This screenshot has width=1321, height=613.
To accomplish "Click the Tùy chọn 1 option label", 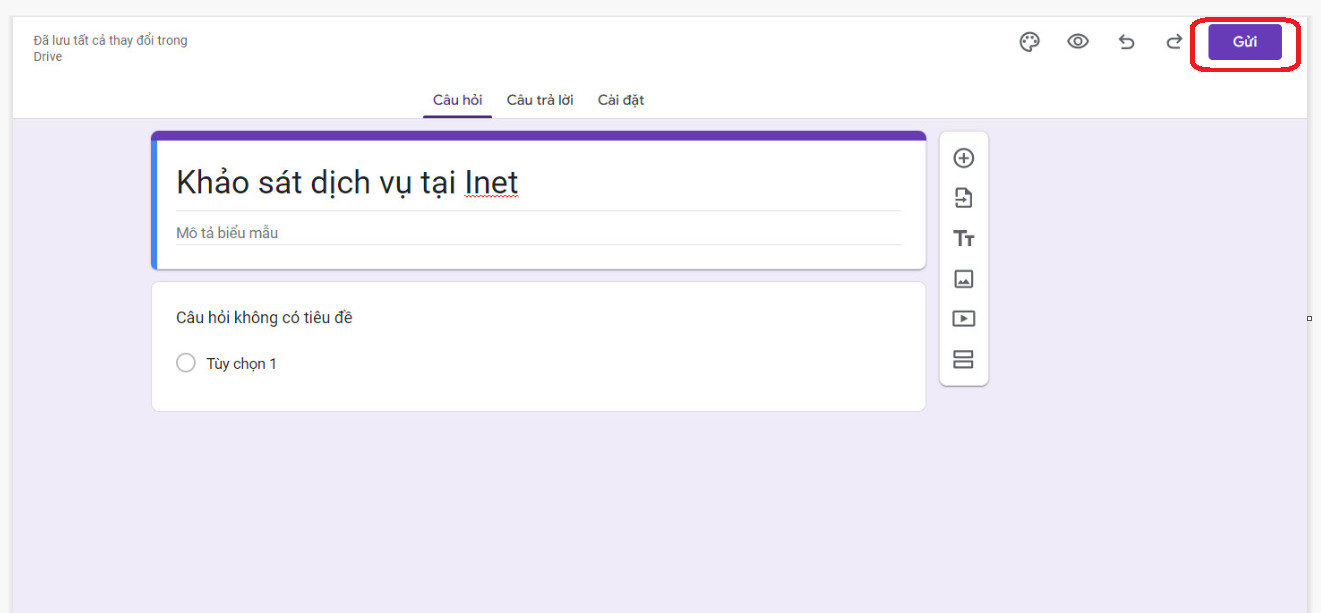I will (x=241, y=364).
